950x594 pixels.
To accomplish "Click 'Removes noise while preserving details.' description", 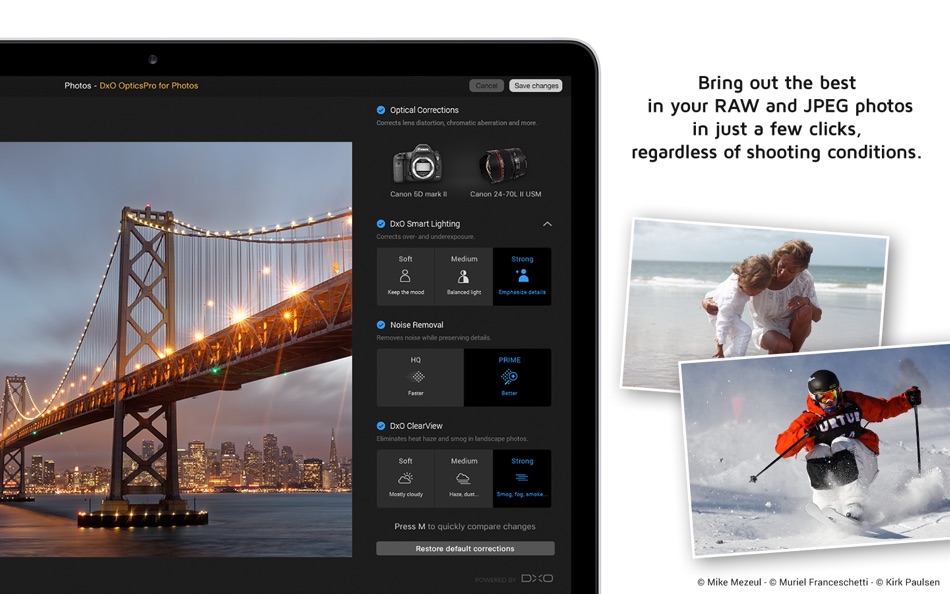I will coord(433,338).
